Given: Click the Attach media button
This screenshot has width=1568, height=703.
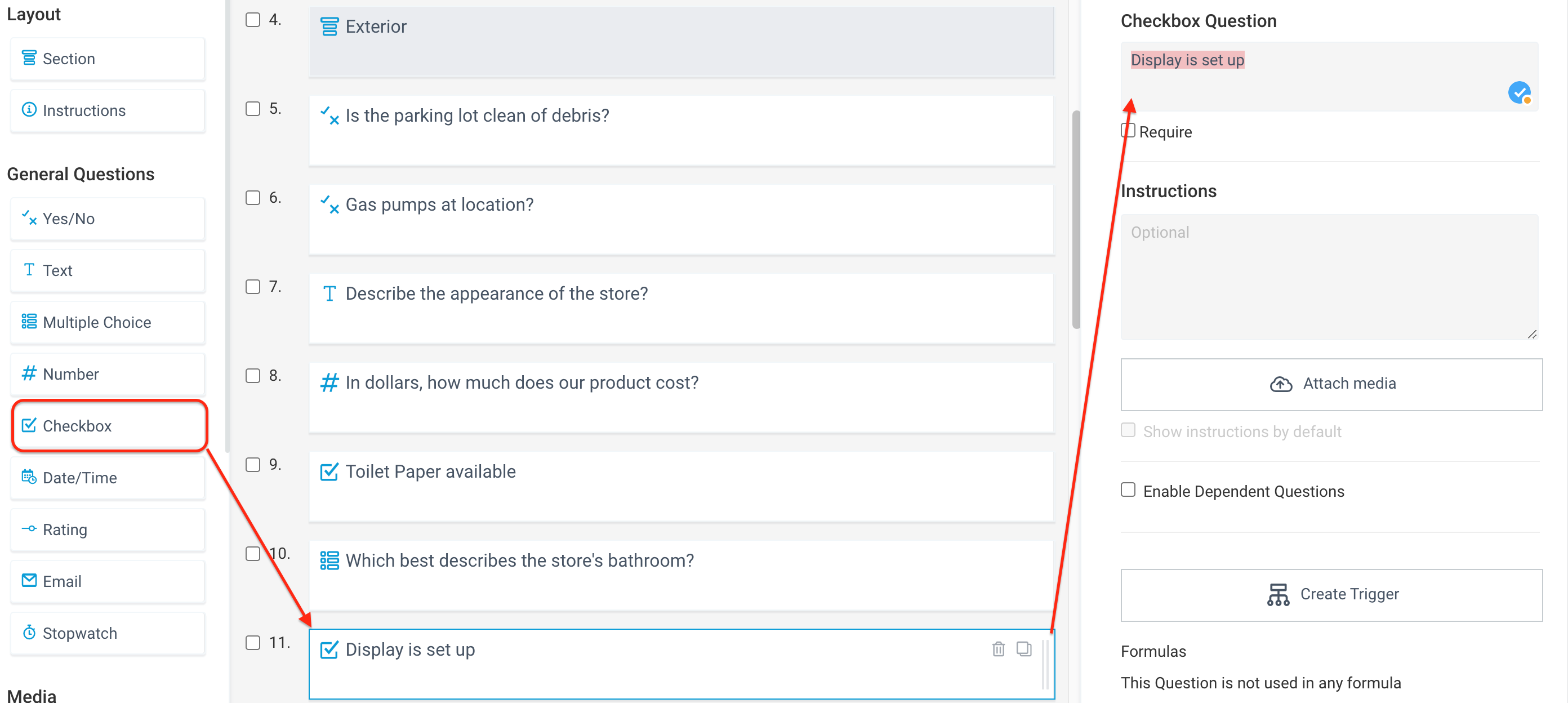Looking at the screenshot, I should [x=1331, y=384].
